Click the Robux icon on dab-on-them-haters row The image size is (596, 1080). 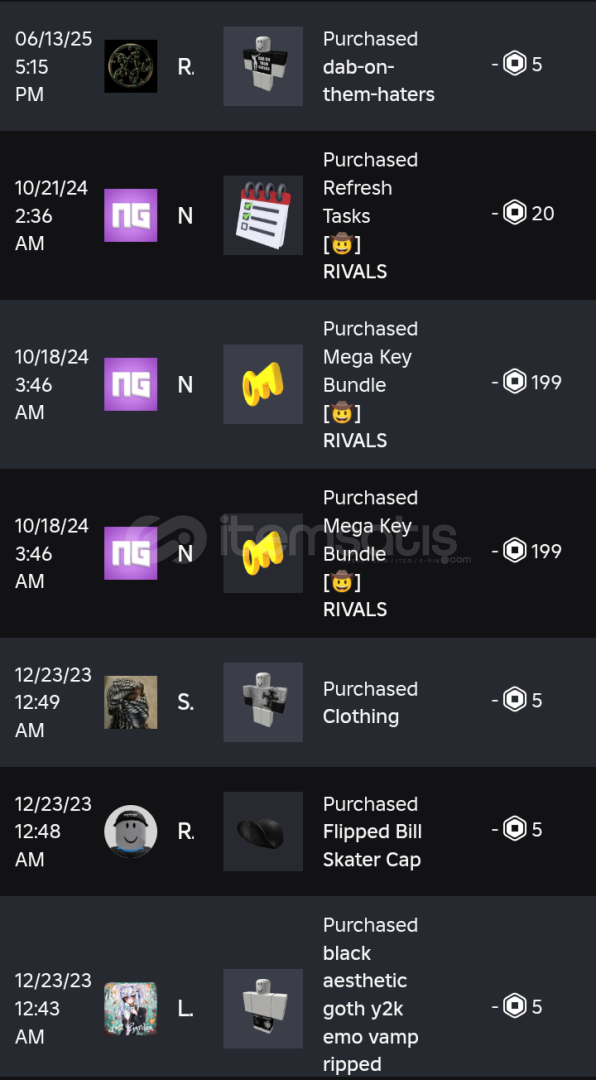[515, 64]
